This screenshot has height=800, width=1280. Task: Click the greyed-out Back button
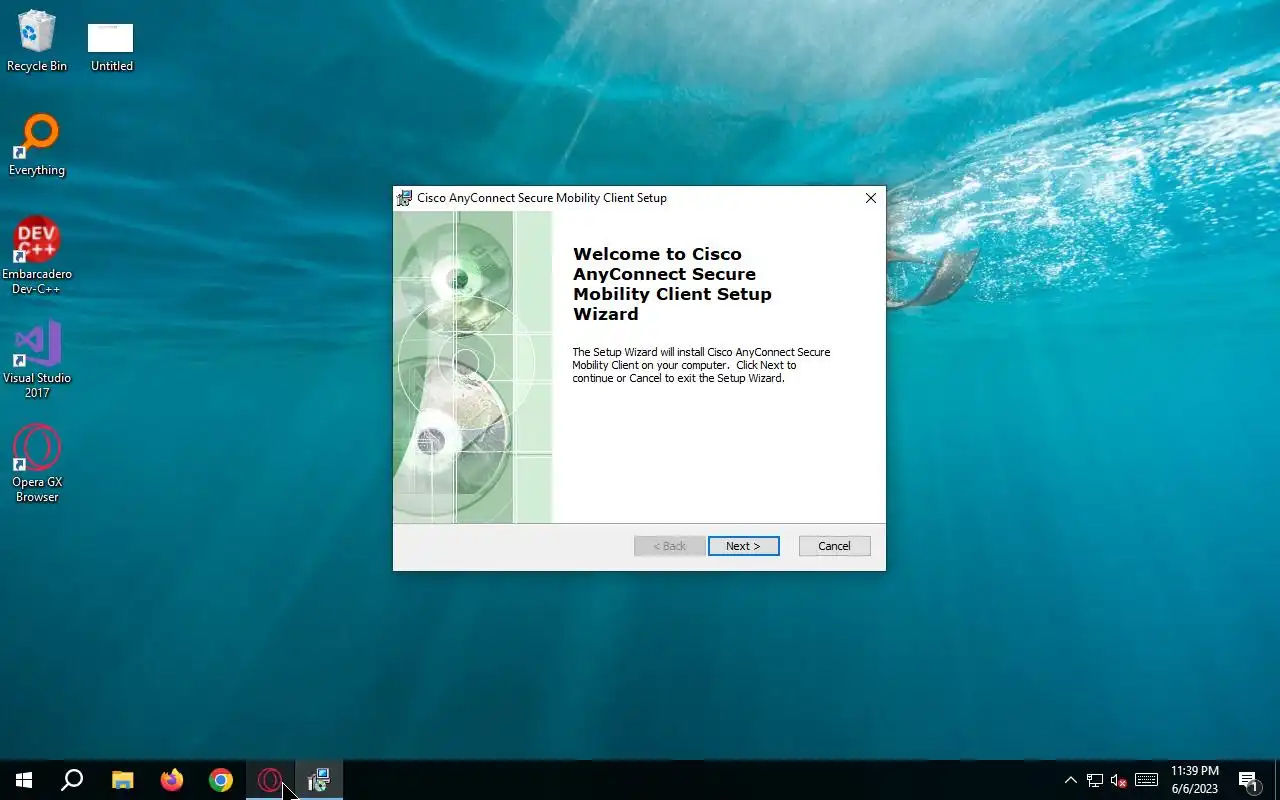(x=669, y=546)
